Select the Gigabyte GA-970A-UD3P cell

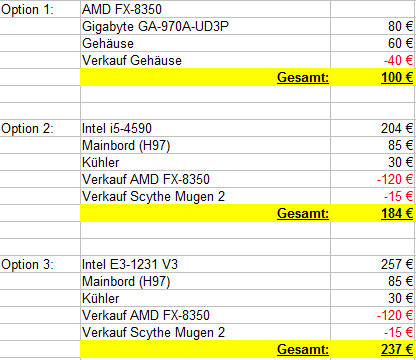pyautogui.click(x=205, y=26)
